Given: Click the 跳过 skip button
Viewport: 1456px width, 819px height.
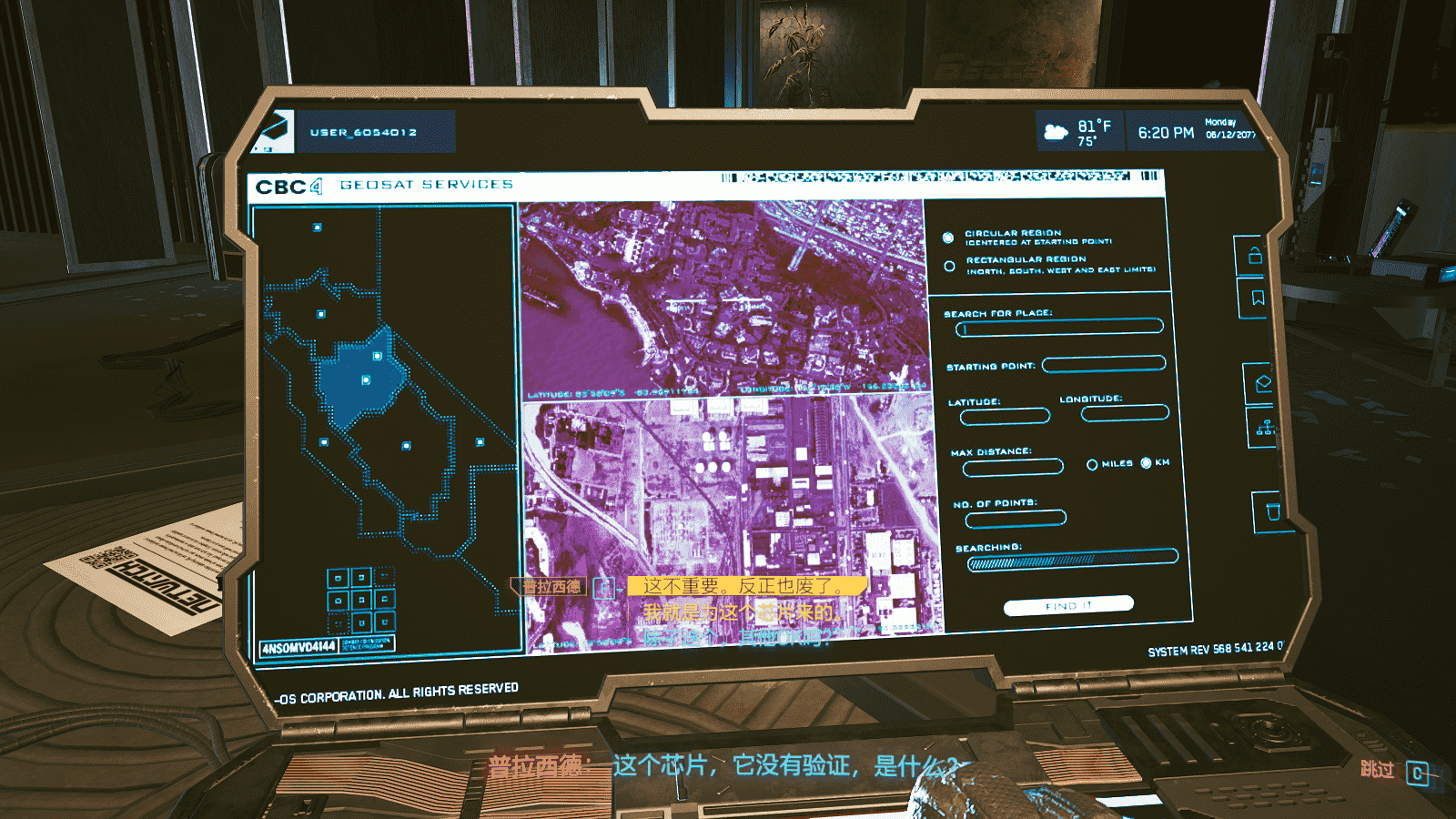Looking at the screenshot, I should pos(1395,771).
